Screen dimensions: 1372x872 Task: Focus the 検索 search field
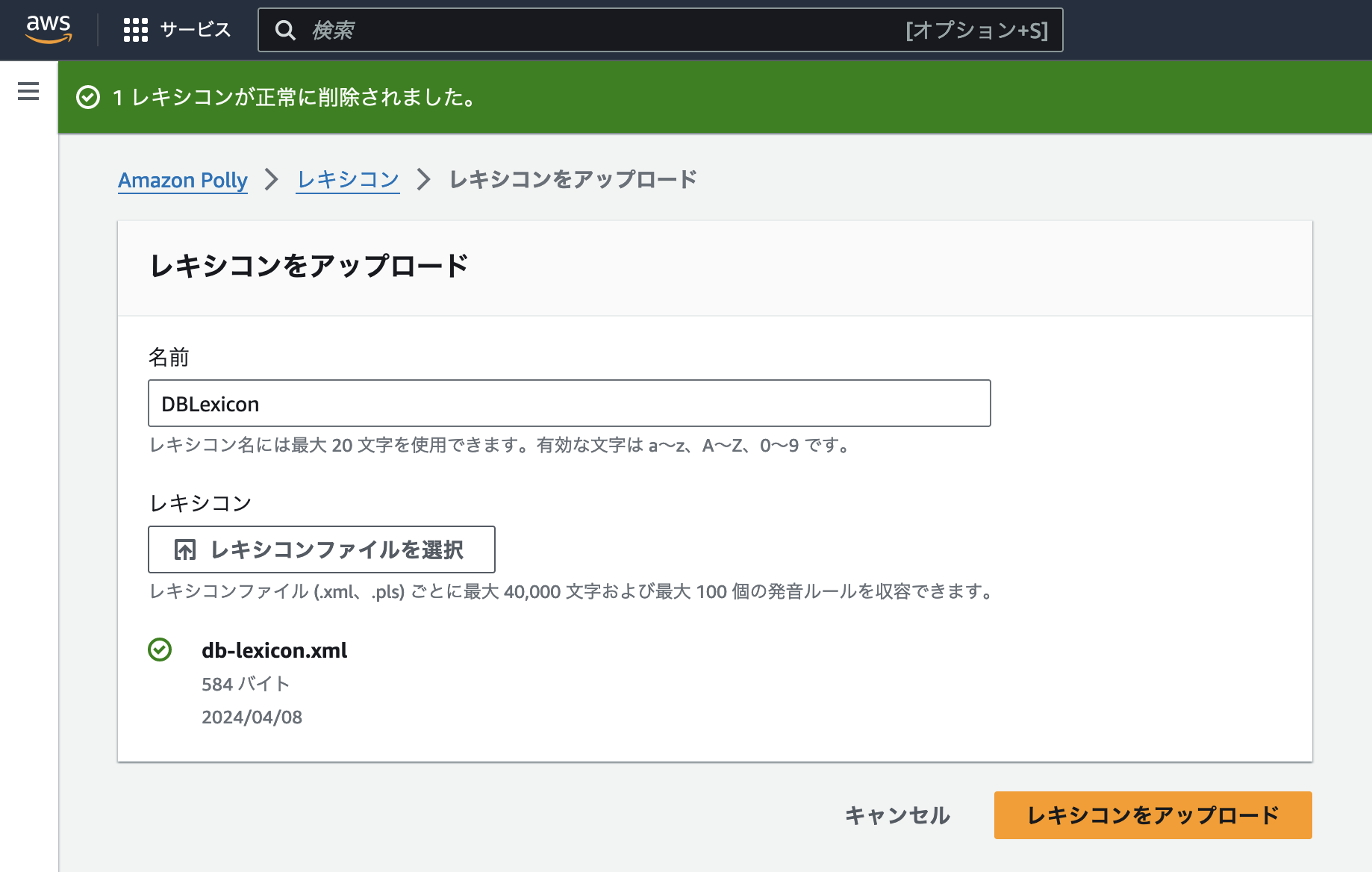[x=597, y=30]
